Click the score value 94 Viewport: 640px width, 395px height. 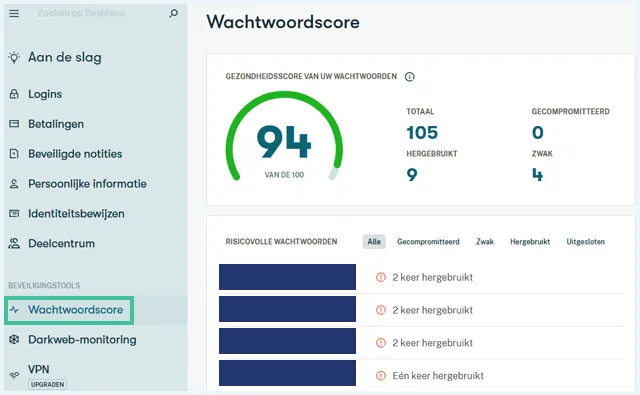point(284,142)
